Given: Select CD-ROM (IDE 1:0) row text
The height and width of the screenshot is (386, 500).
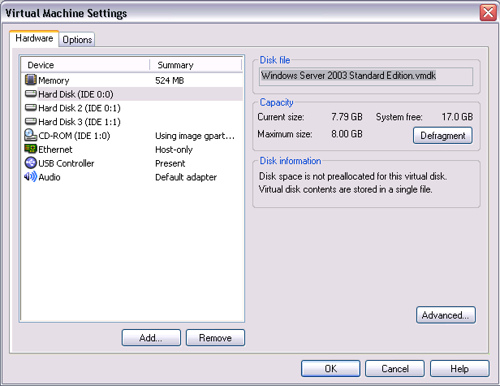Looking at the screenshot, I should 74,136.
